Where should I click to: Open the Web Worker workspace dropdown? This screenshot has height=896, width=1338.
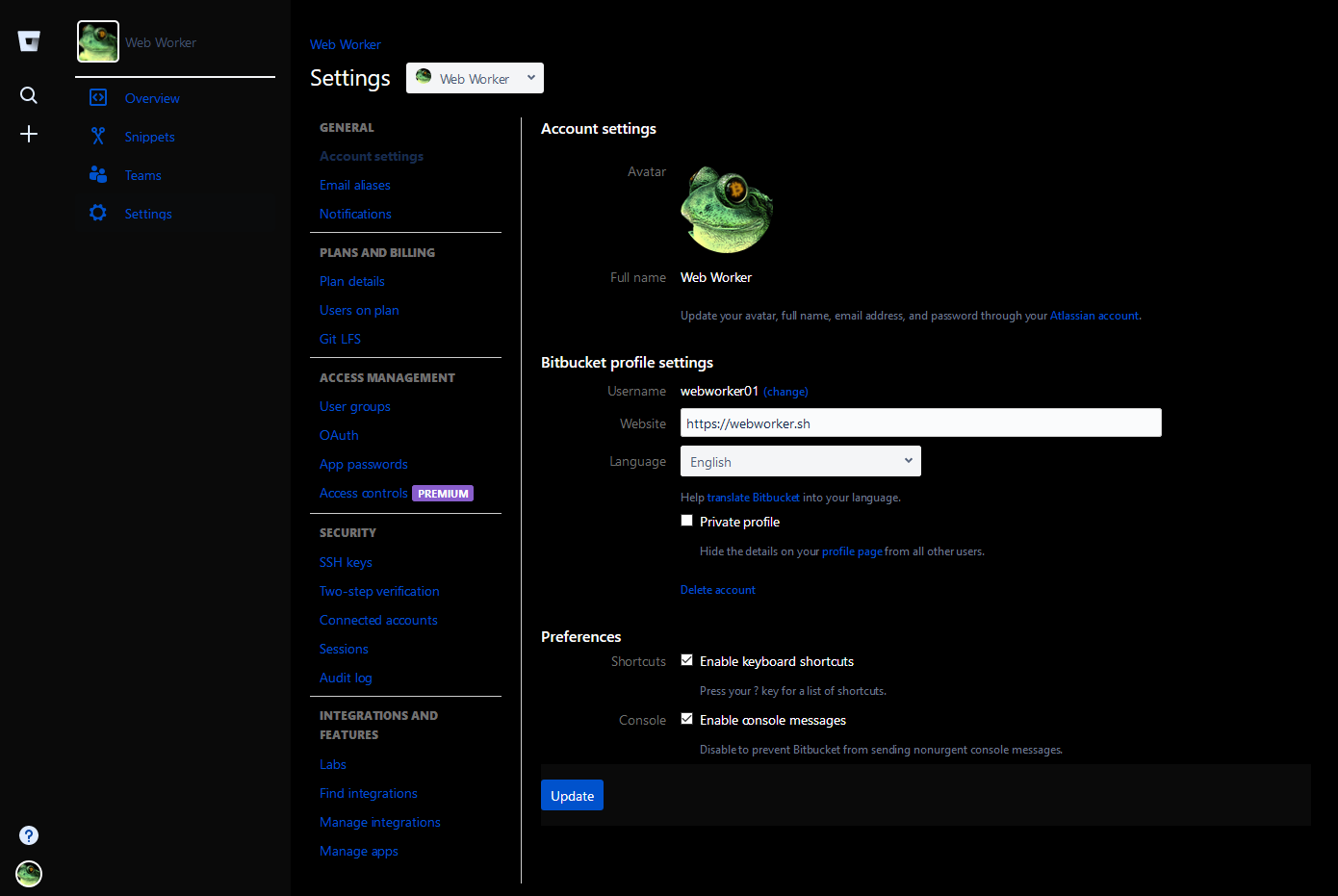(x=475, y=77)
